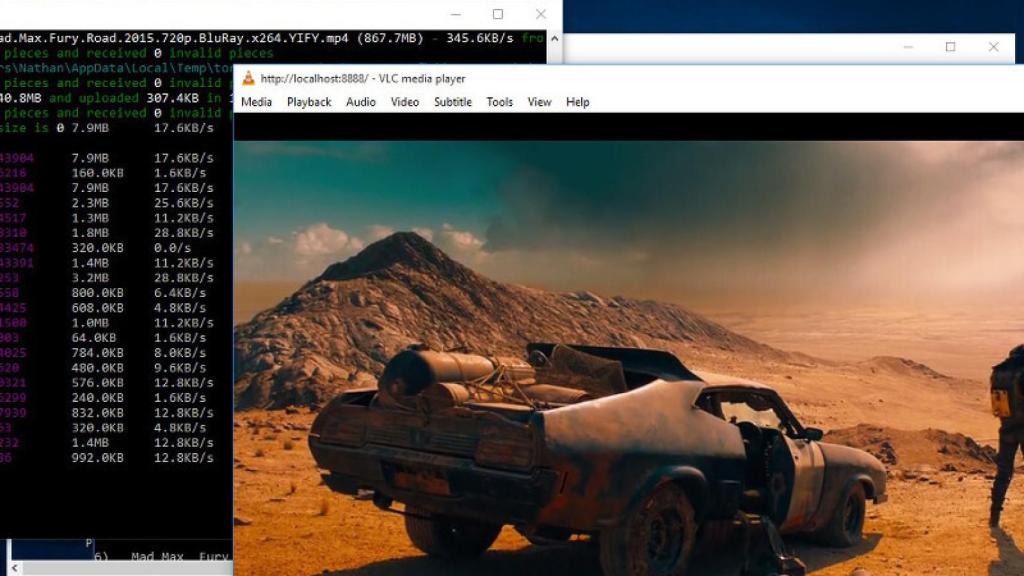Open the Playback menu
Viewport: 1024px width, 576px height.
[x=309, y=102]
